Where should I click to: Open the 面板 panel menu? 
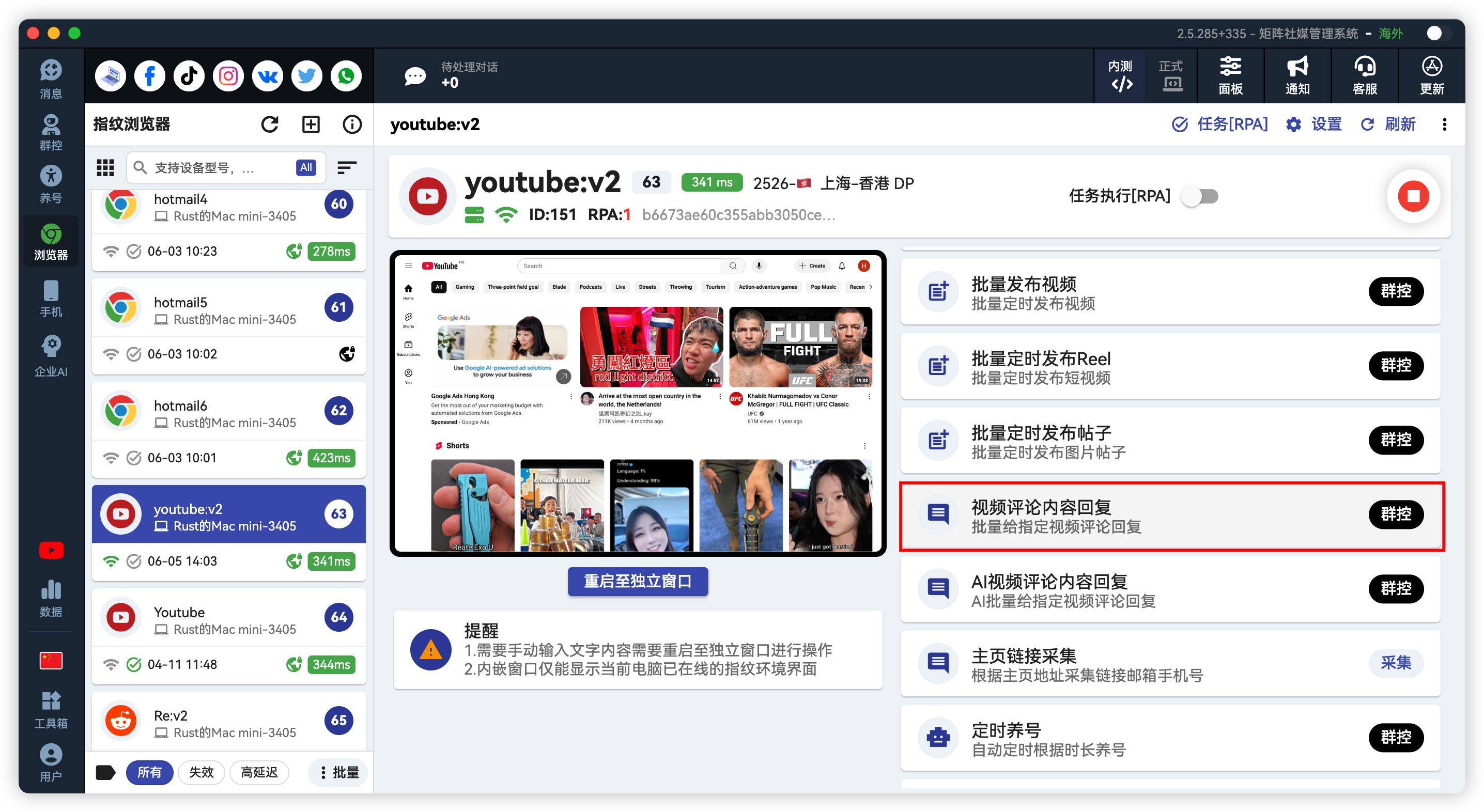pyautogui.click(x=1230, y=75)
